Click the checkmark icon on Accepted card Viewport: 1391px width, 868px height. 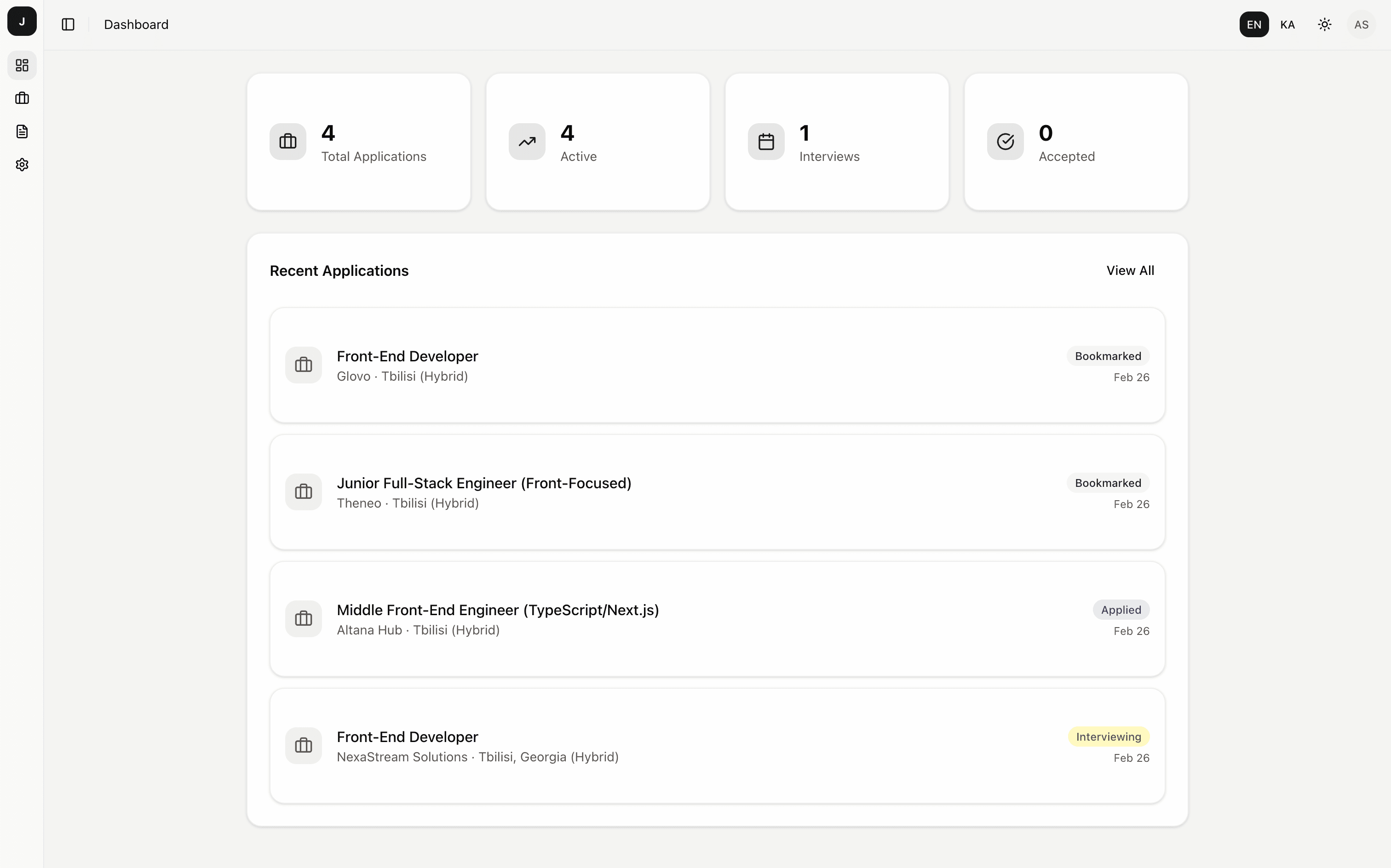[1005, 141]
